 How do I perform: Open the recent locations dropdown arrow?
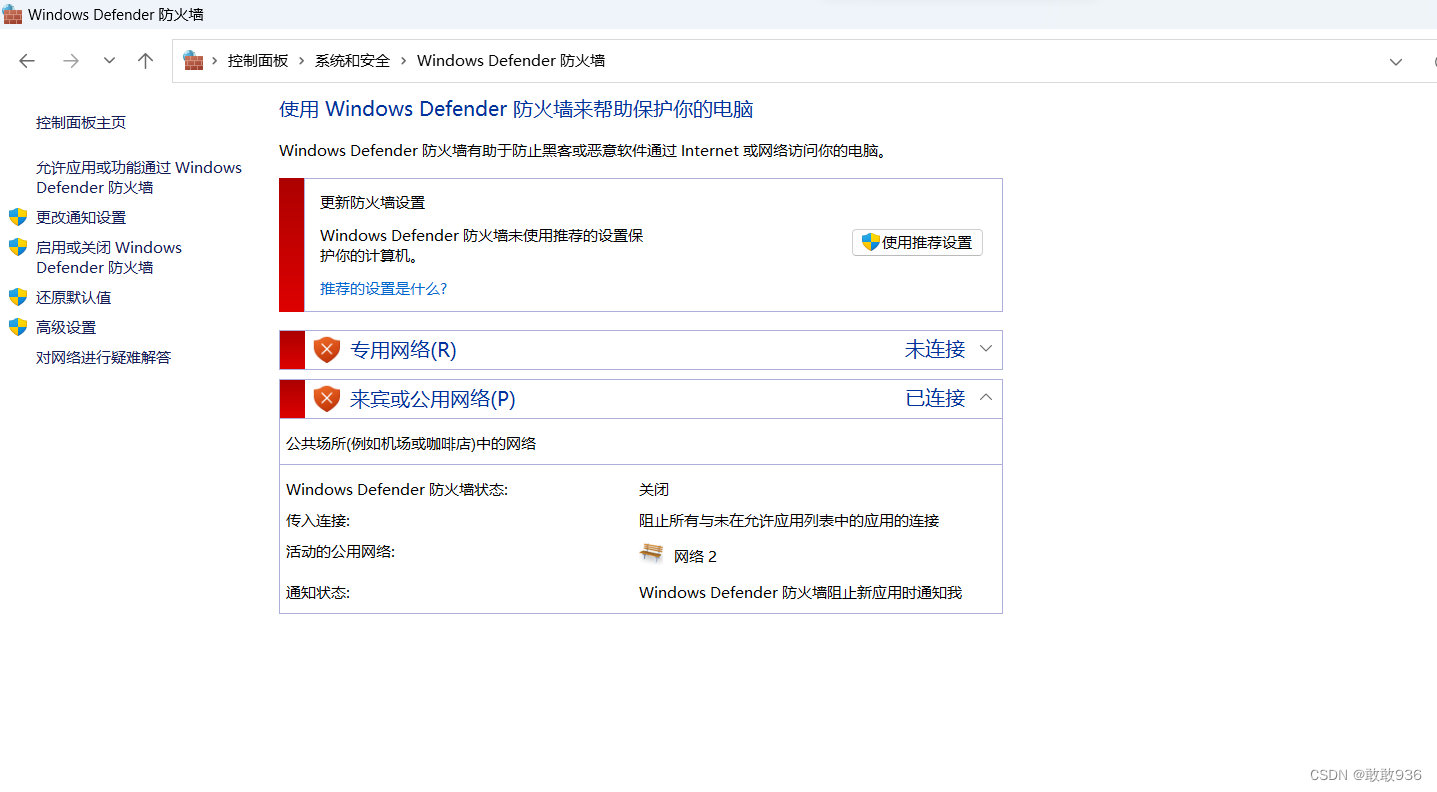point(109,61)
